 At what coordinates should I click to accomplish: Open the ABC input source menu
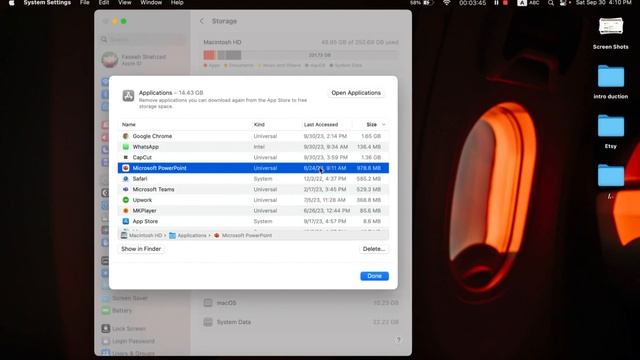coord(528,3)
